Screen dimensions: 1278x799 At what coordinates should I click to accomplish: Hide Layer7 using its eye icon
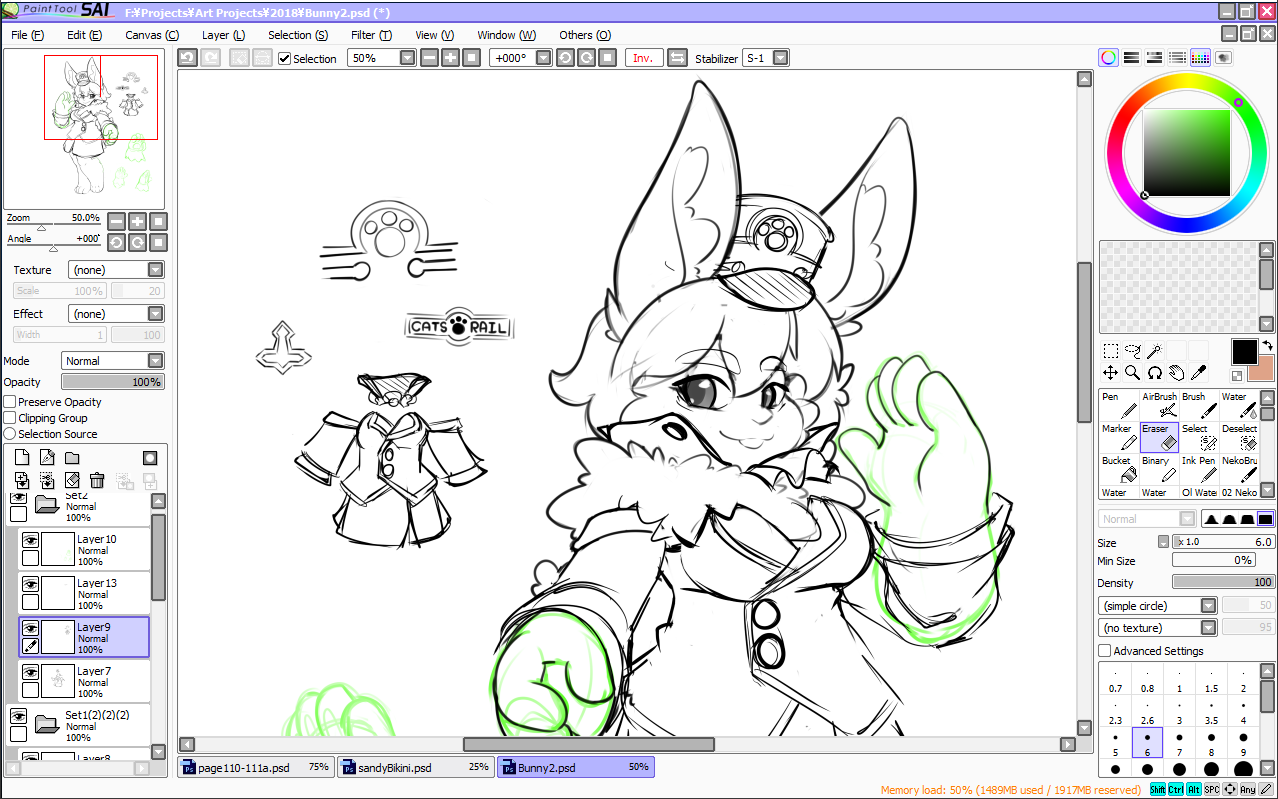(x=31, y=672)
